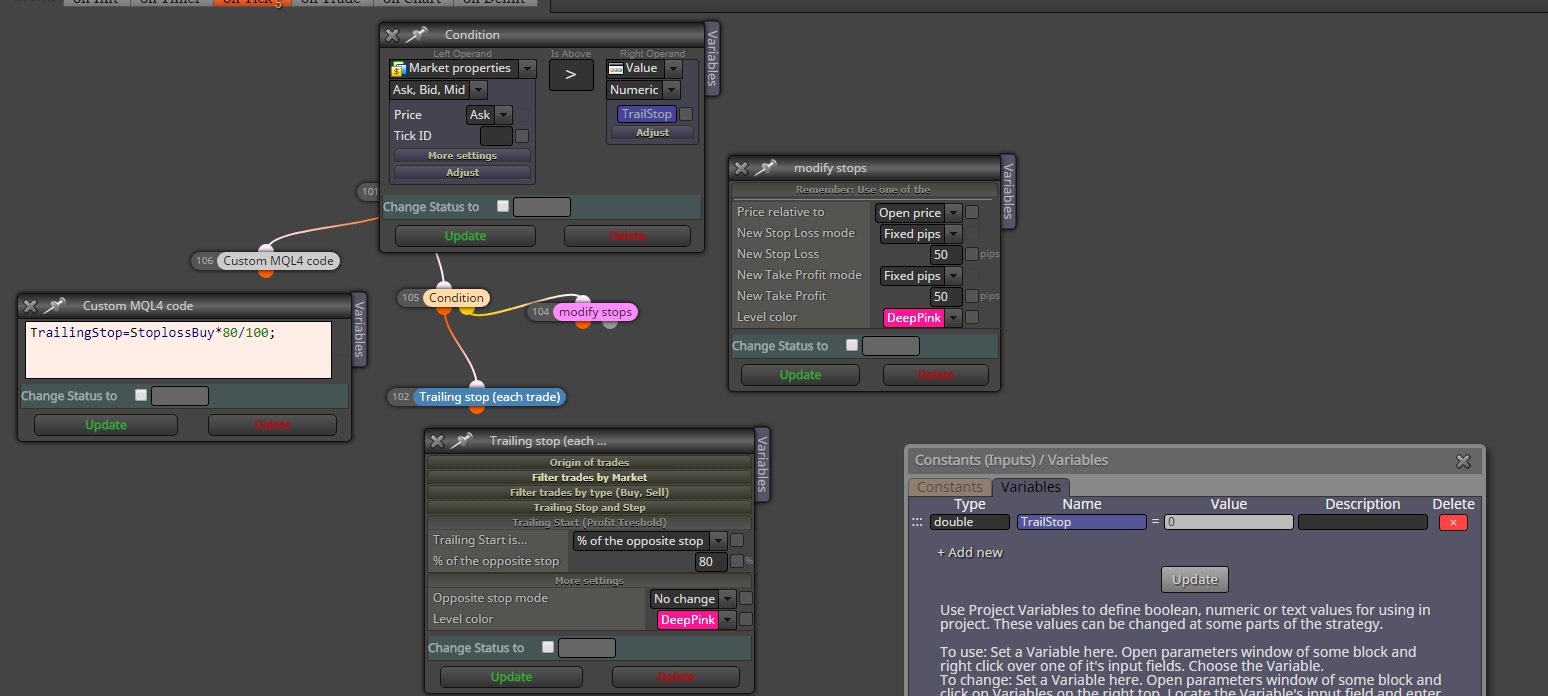Screen dimensions: 1548x696
Task: Click the pin icon on Condition panel
Action: (417, 35)
